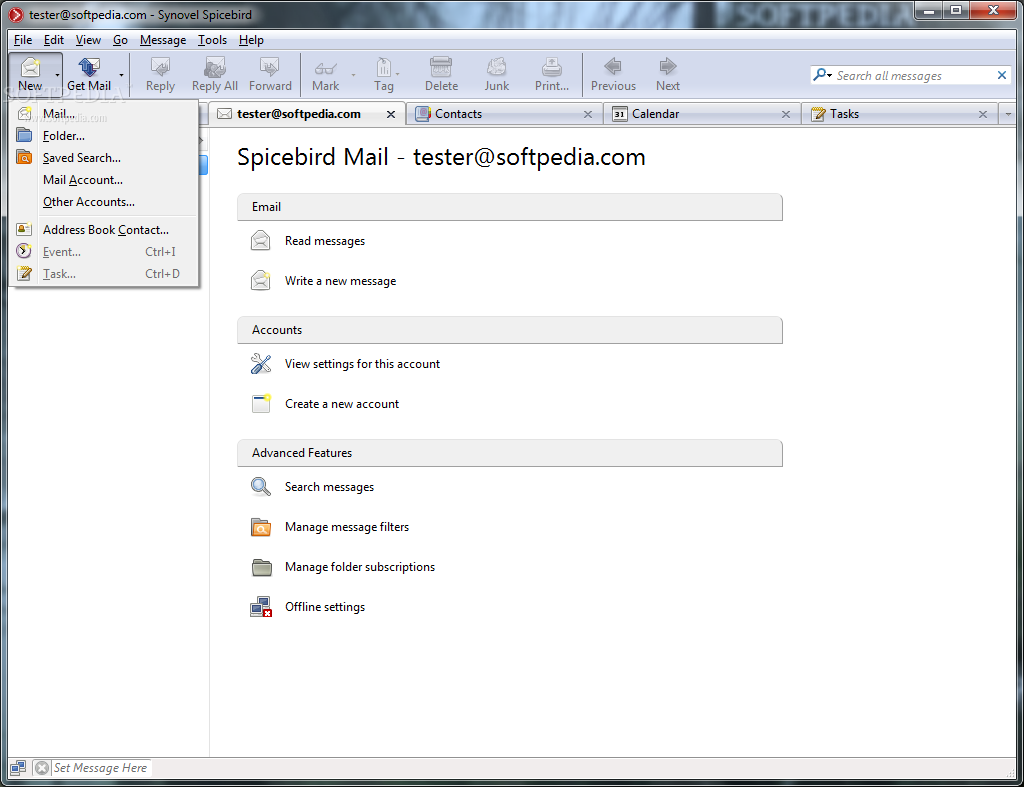Close the Calendar tab
Viewport: 1024px width, 787px height.
786,114
